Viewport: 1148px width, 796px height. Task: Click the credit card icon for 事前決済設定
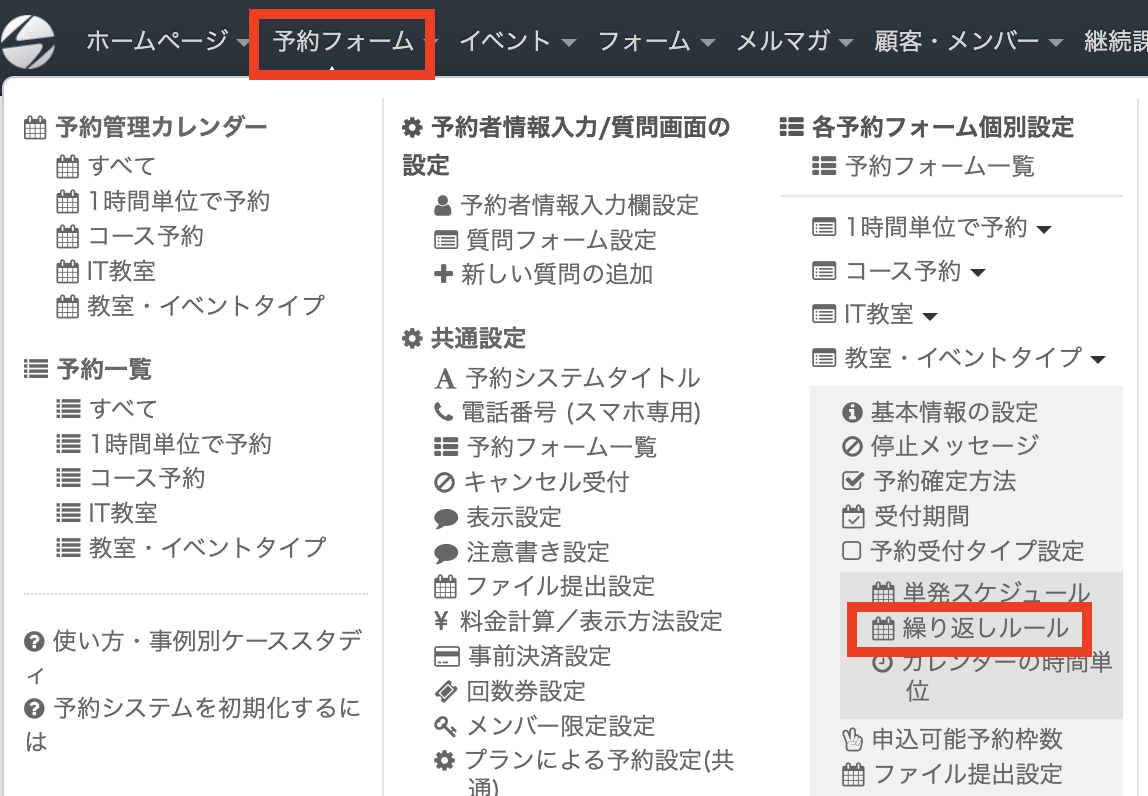[446, 656]
